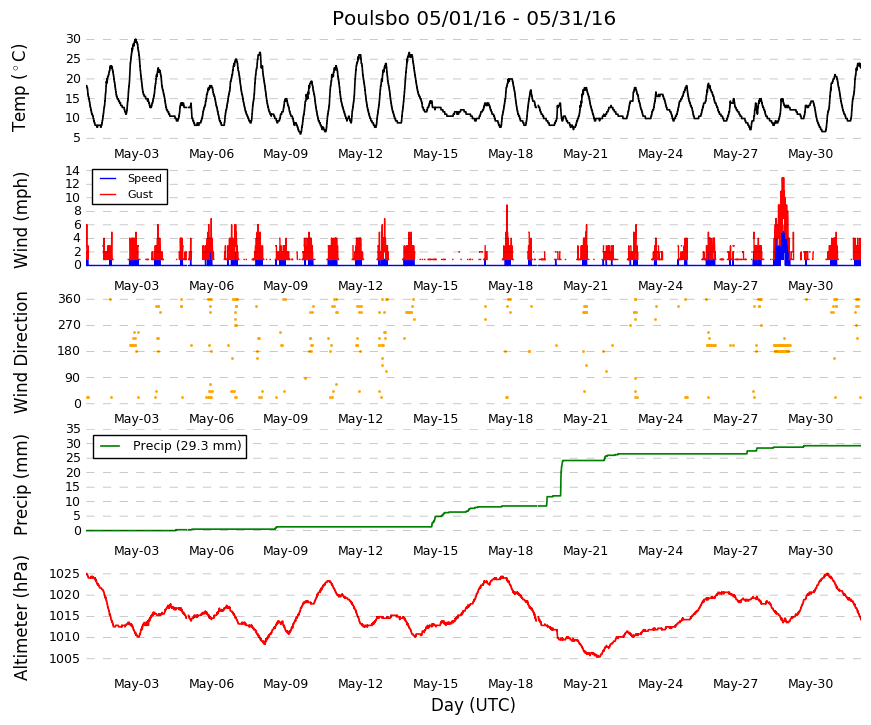Click the blue Speed line in wind legend

(x=108, y=178)
